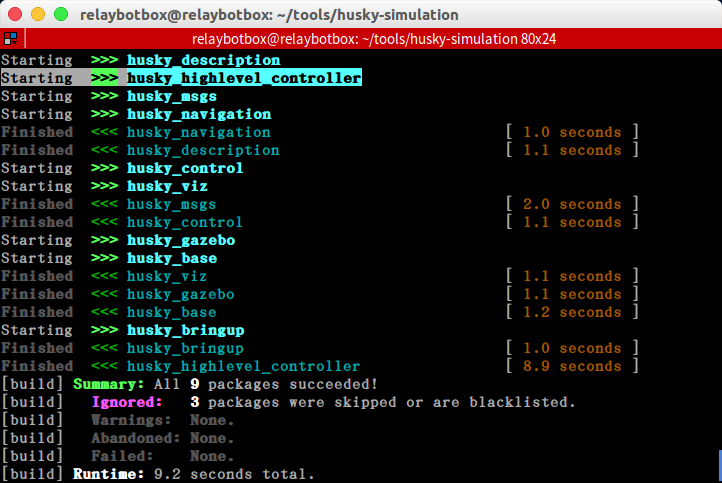This screenshot has width=722, height=483.
Task: Click the highlighted husky_highlevel_controller Starting line
Action: 181,78
